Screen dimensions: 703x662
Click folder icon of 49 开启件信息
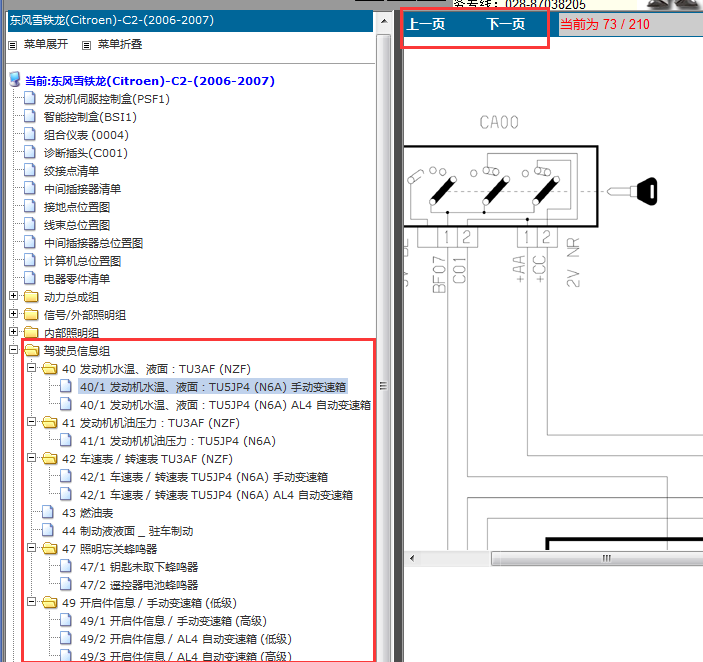click(x=49, y=602)
